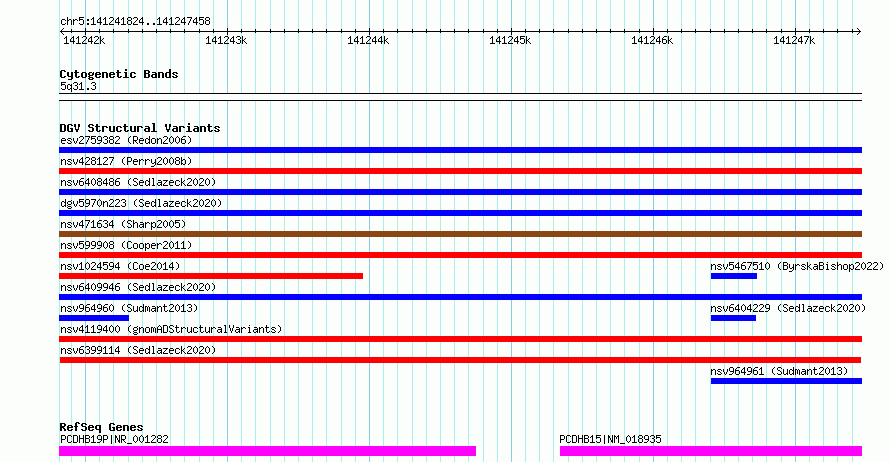Click the 141243k ruler tick label
Image resolution: width=890 pixels, height=462 pixels.
click(226, 40)
